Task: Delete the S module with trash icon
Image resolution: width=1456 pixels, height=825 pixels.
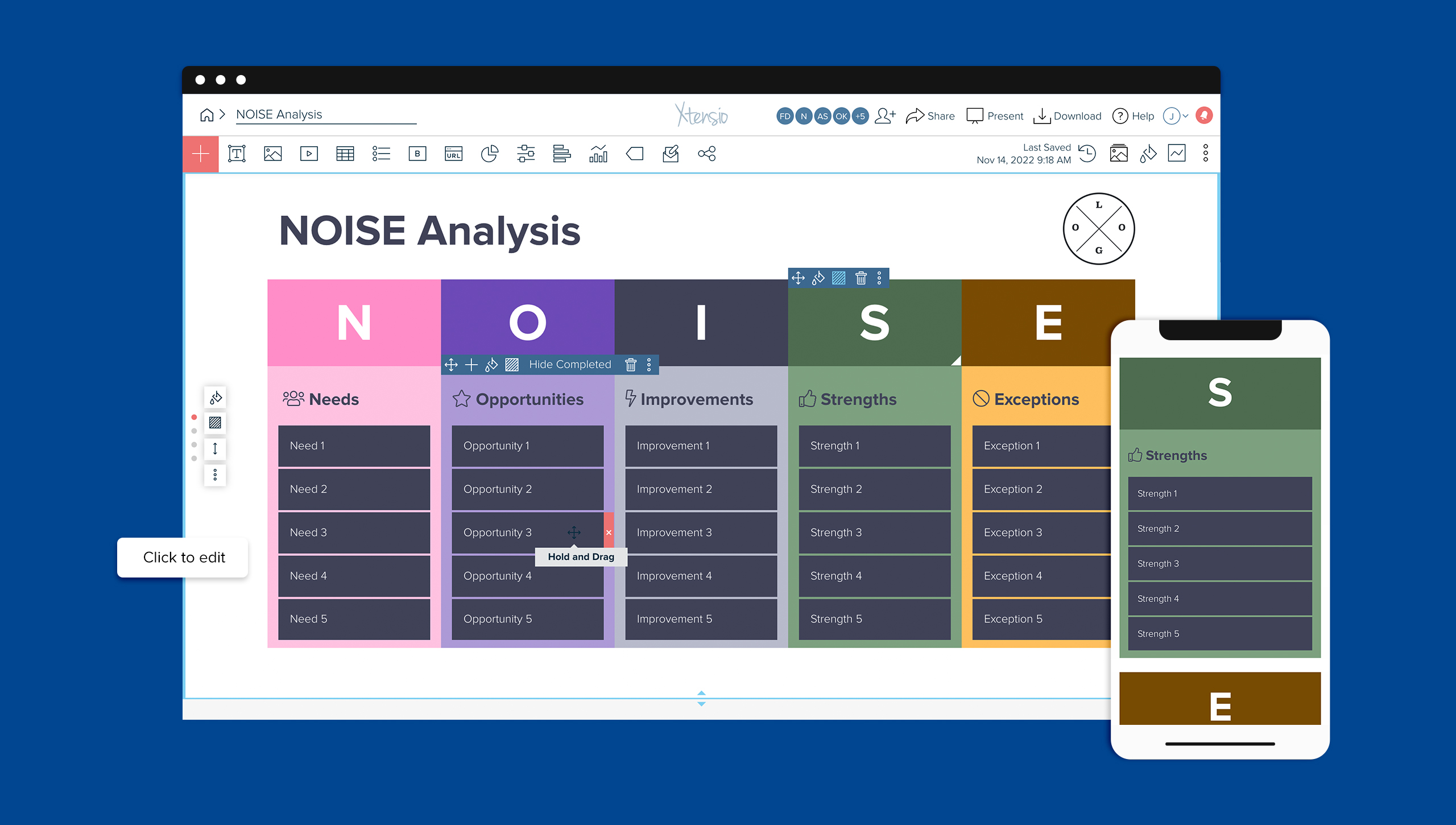Action: (x=861, y=278)
